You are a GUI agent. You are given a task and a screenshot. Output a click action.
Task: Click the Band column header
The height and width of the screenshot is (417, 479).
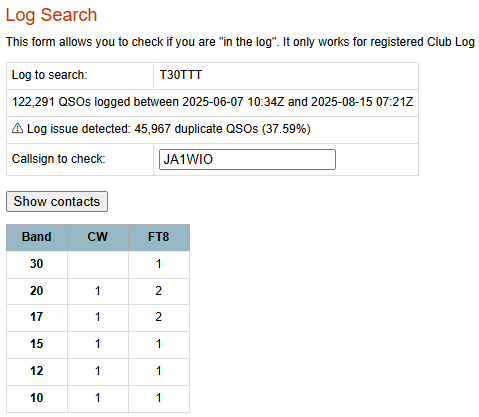point(37,237)
